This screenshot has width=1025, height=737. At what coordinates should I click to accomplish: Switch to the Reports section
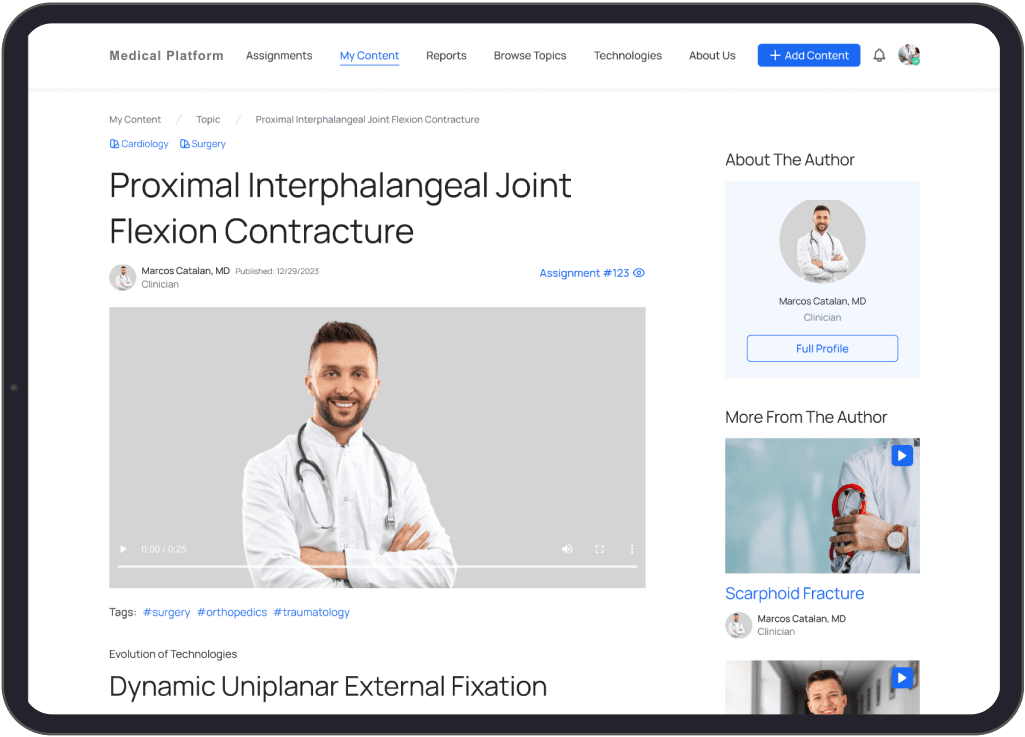click(x=446, y=55)
